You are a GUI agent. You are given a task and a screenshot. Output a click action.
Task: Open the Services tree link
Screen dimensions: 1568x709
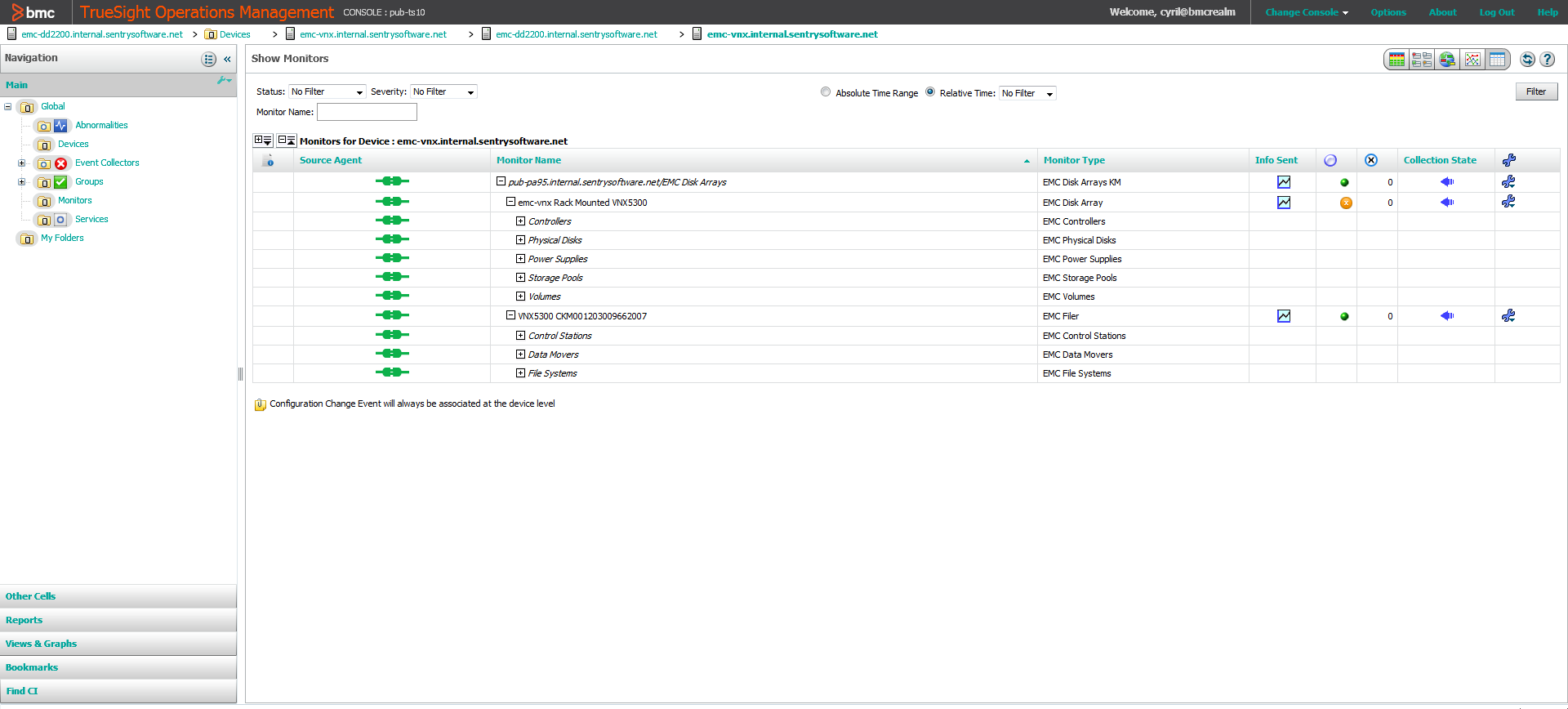point(91,219)
